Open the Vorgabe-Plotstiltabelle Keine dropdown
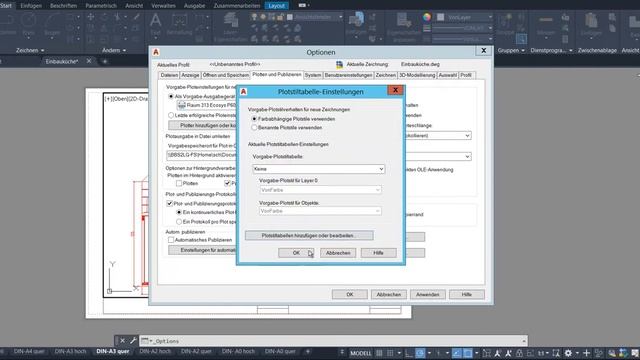 click(318, 169)
